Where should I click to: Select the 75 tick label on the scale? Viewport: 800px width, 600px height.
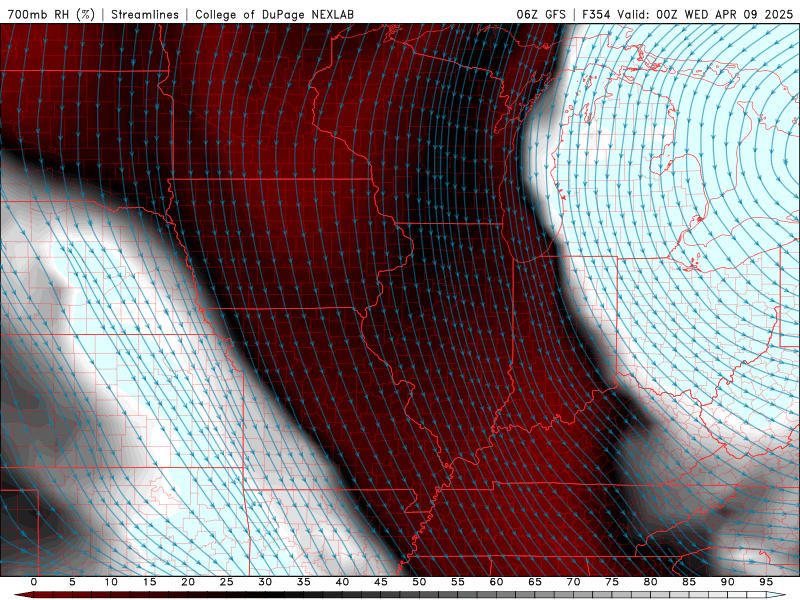point(612,582)
